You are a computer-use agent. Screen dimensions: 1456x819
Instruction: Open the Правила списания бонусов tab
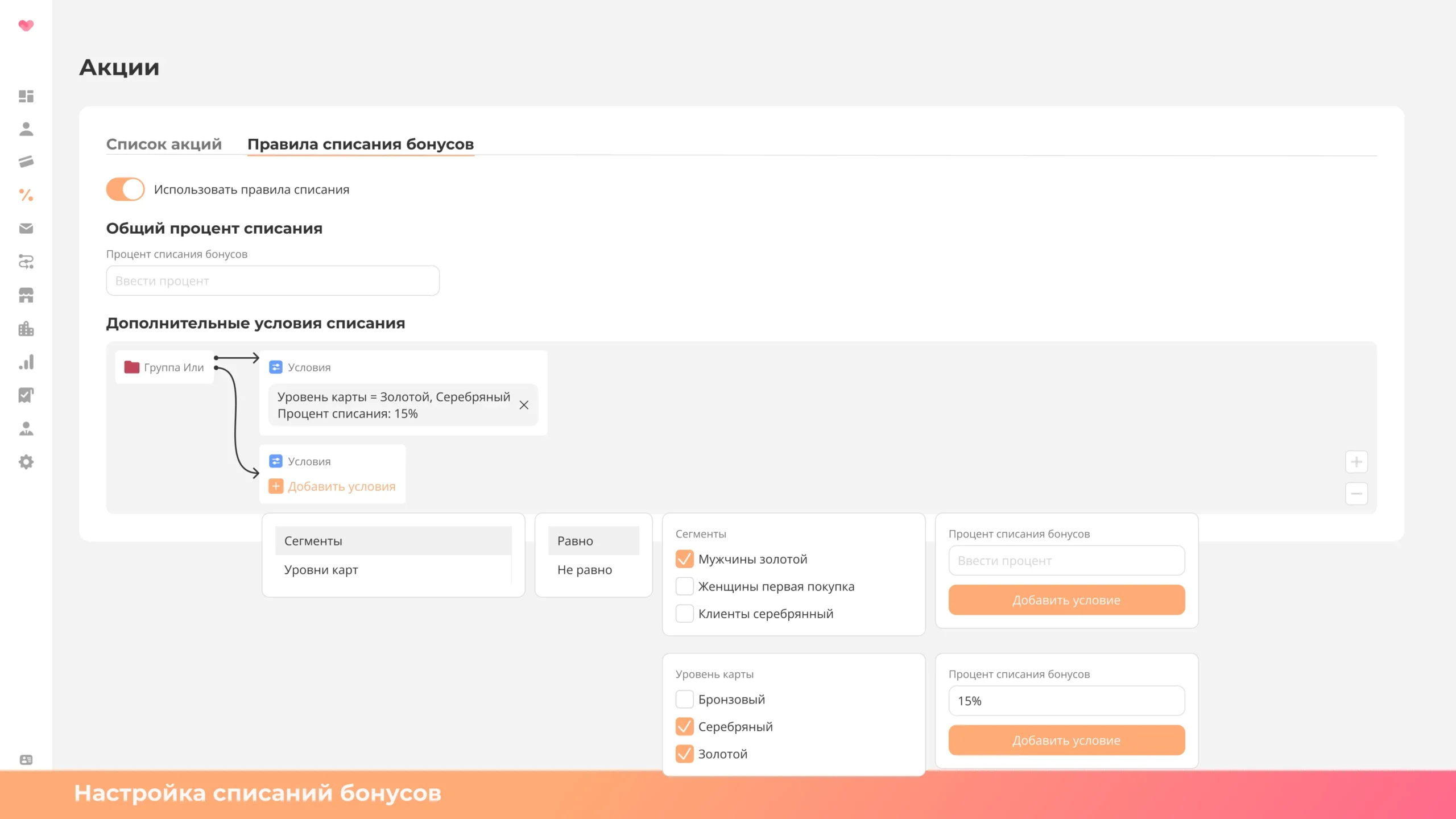(x=360, y=144)
